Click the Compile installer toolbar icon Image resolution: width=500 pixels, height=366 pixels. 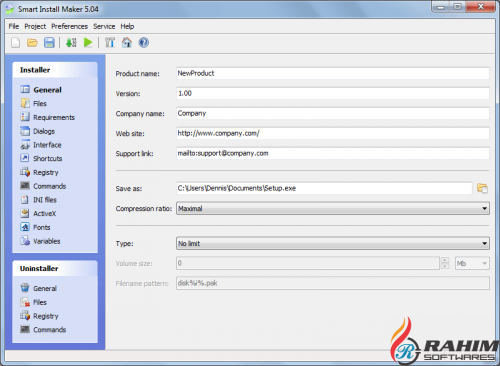[x=71, y=43]
